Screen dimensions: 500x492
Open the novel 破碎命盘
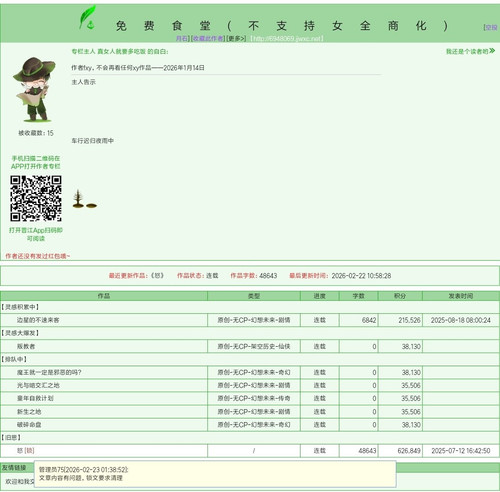point(29,425)
